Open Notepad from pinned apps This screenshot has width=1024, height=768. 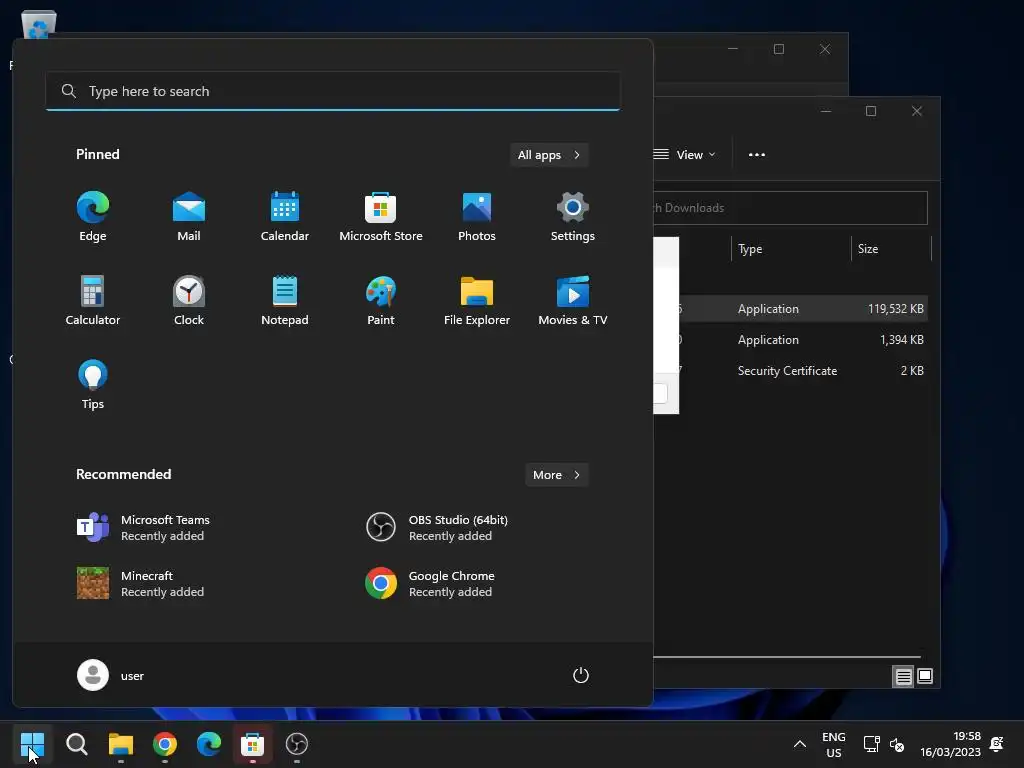click(285, 300)
